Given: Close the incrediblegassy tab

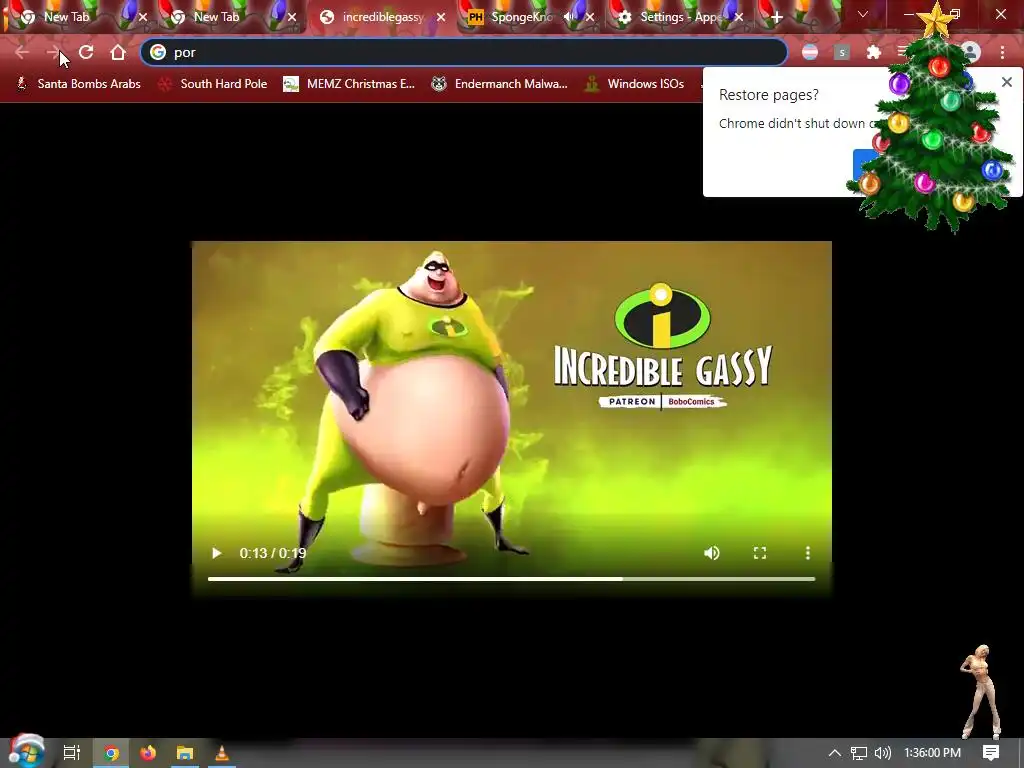Looking at the screenshot, I should click(441, 18).
